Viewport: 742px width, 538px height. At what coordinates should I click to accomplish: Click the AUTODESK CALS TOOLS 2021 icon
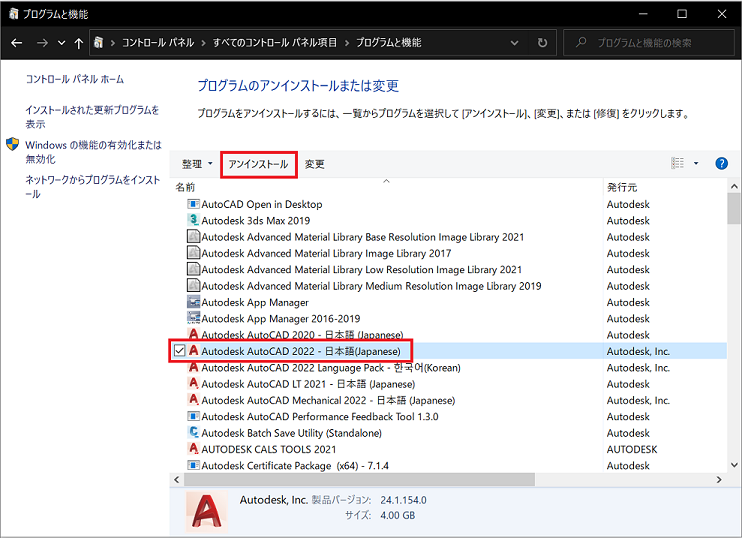[x=193, y=449]
